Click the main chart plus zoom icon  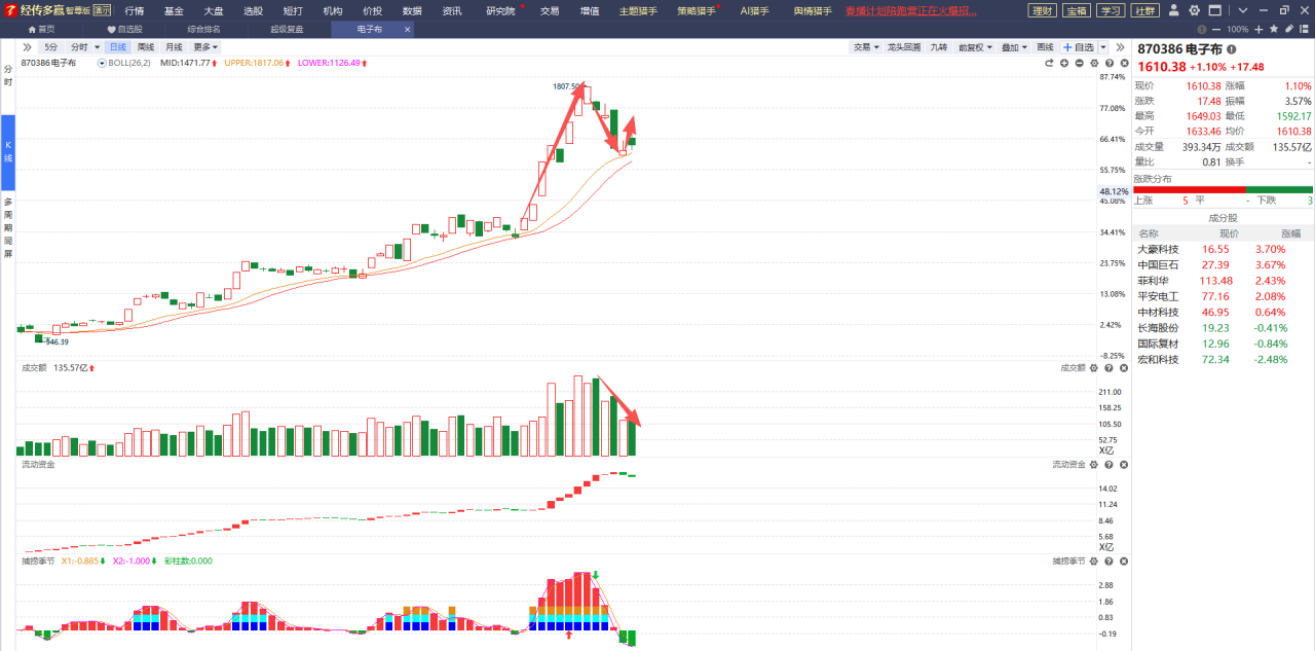point(1064,63)
